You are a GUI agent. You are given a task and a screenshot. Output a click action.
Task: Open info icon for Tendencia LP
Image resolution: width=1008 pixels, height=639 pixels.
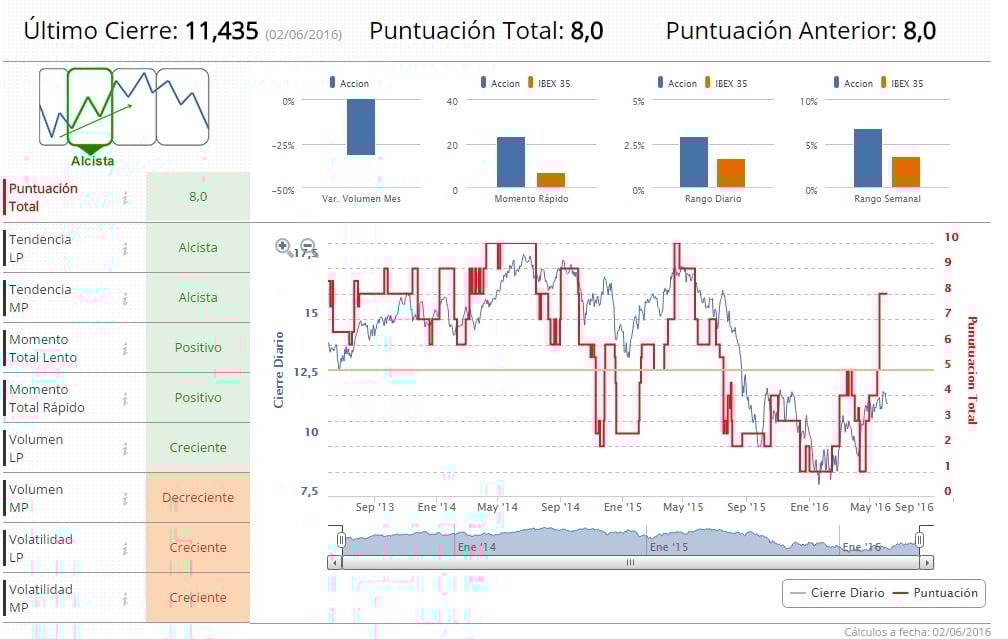(x=125, y=248)
